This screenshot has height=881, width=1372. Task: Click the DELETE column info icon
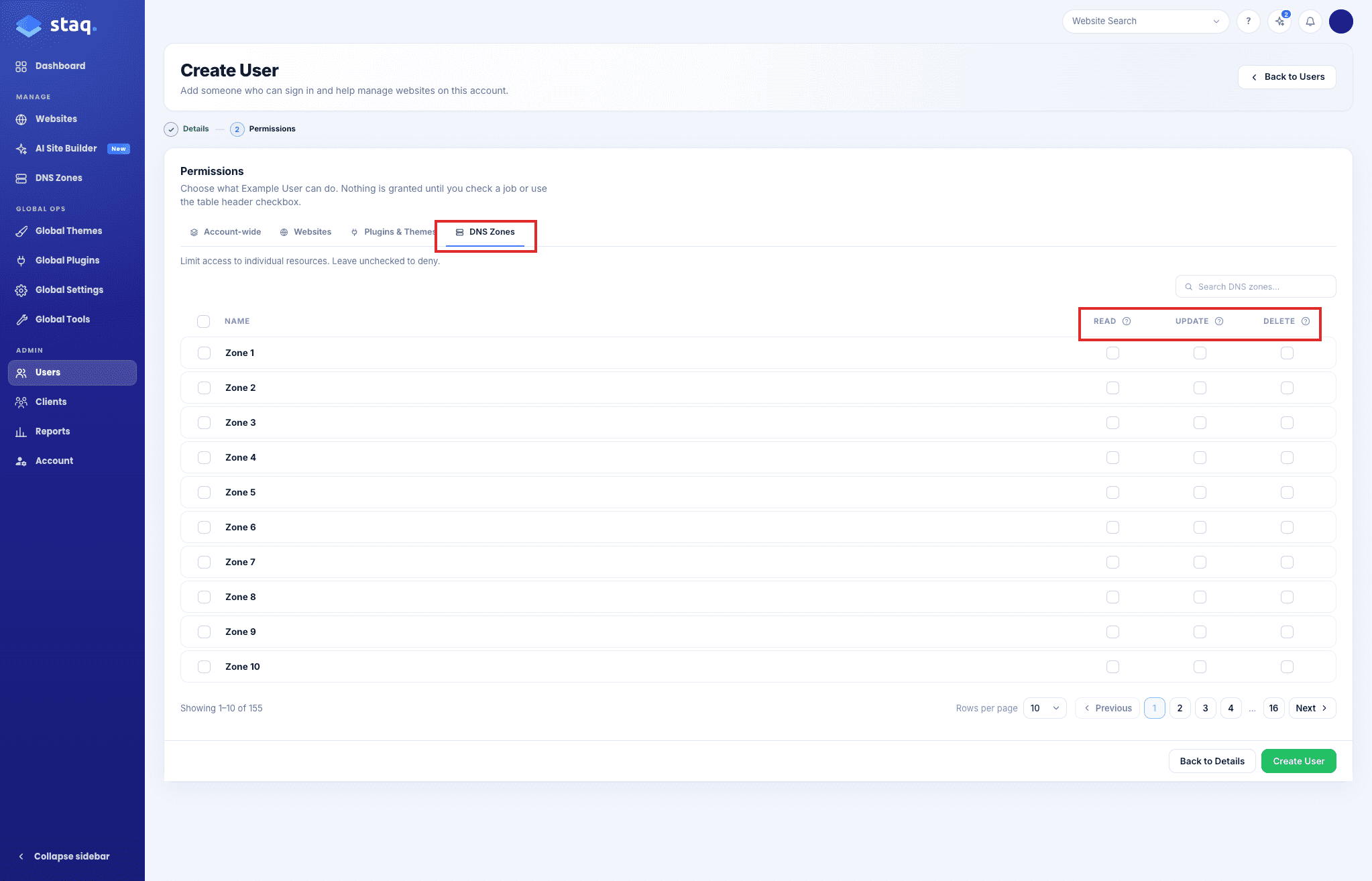pos(1306,321)
